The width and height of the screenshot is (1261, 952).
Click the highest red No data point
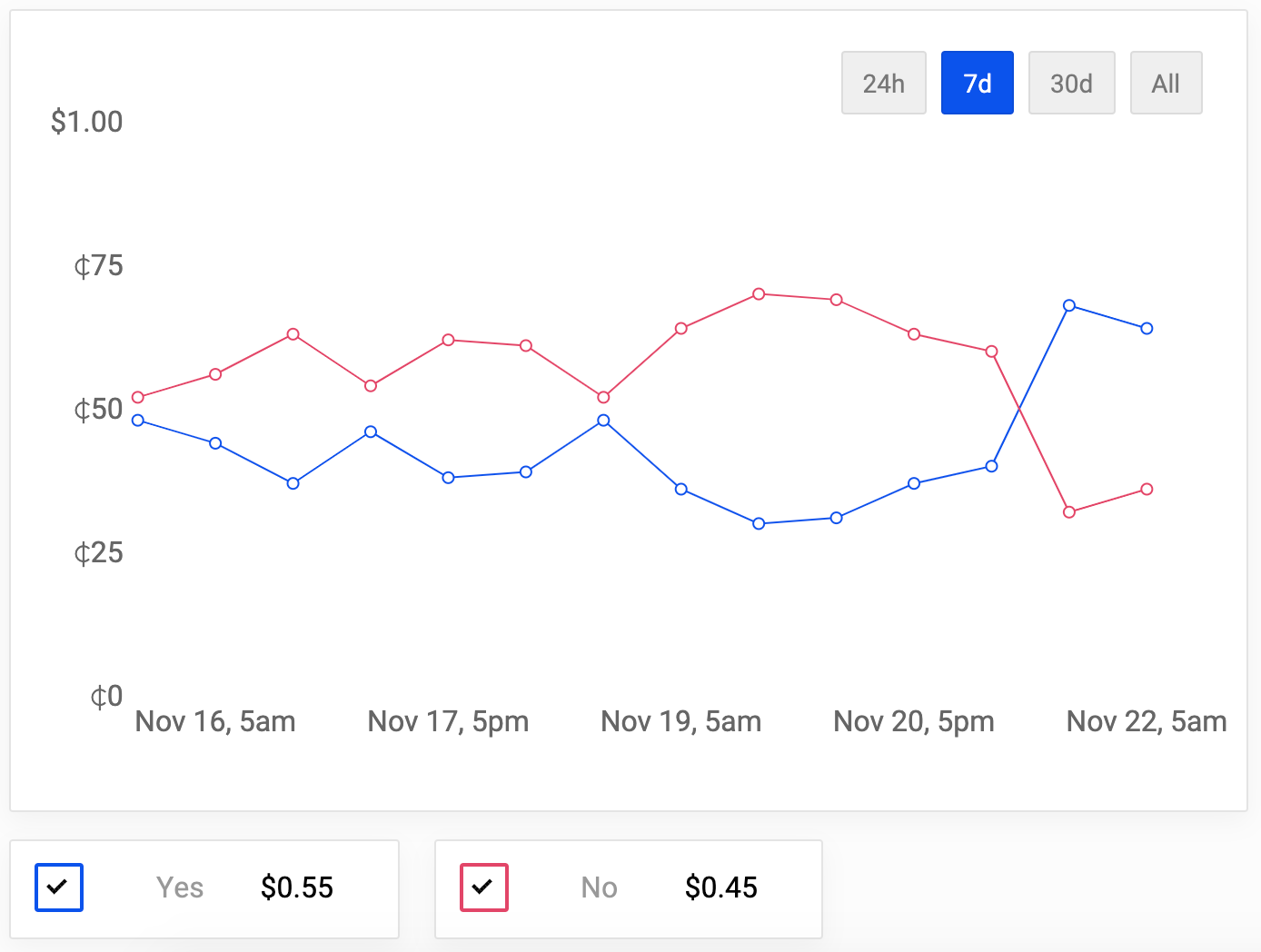click(759, 293)
